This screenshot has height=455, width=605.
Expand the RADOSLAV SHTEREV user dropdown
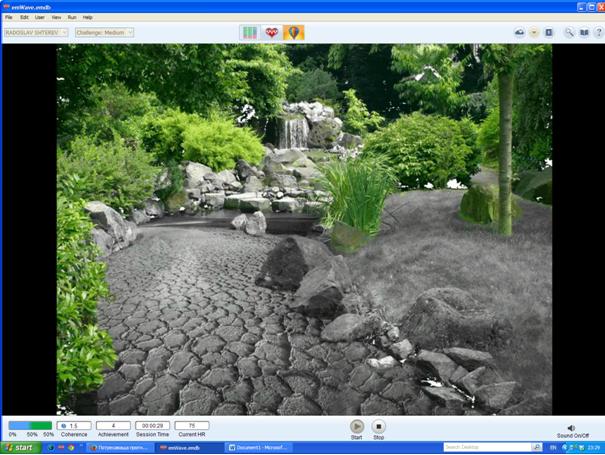click(x=64, y=32)
